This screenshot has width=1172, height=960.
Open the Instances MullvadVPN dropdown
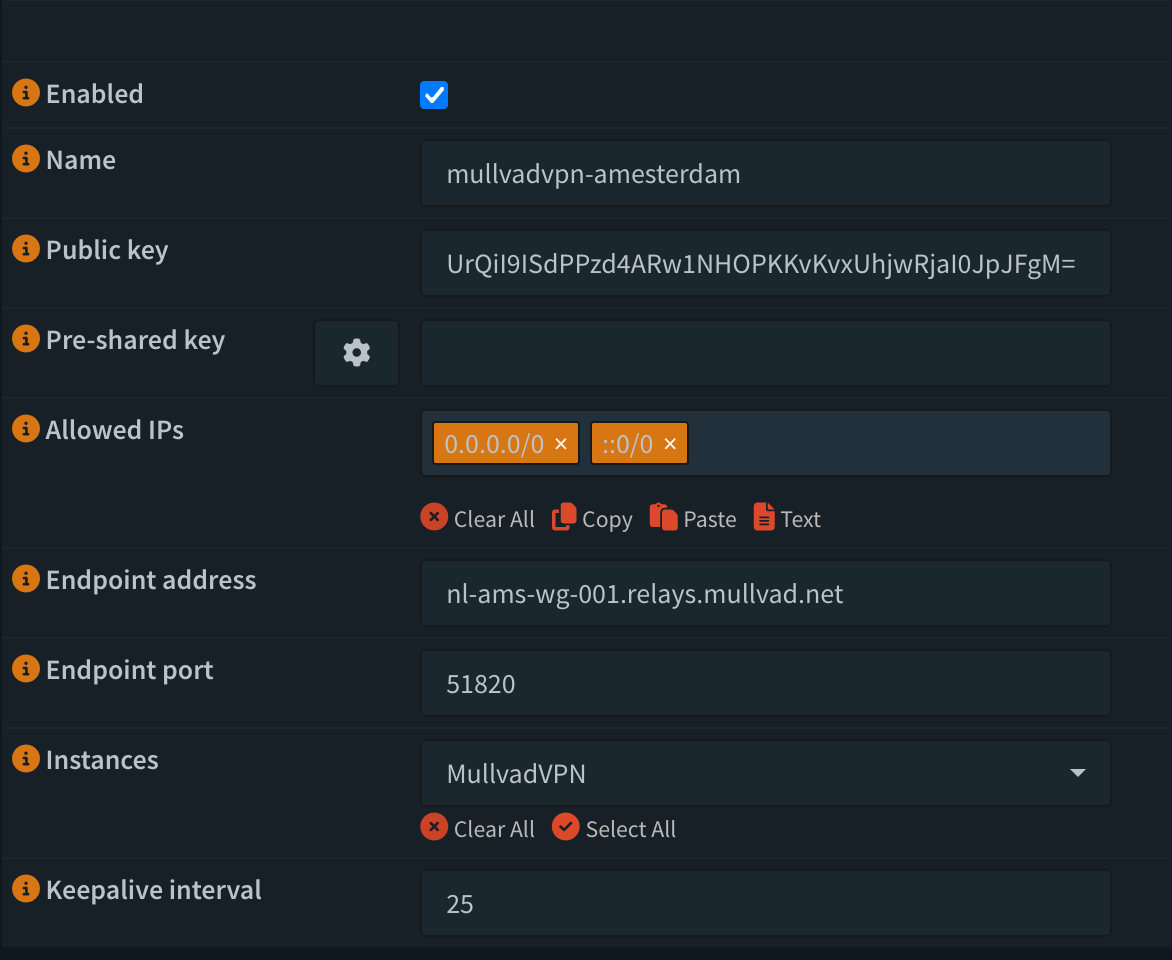click(765, 773)
